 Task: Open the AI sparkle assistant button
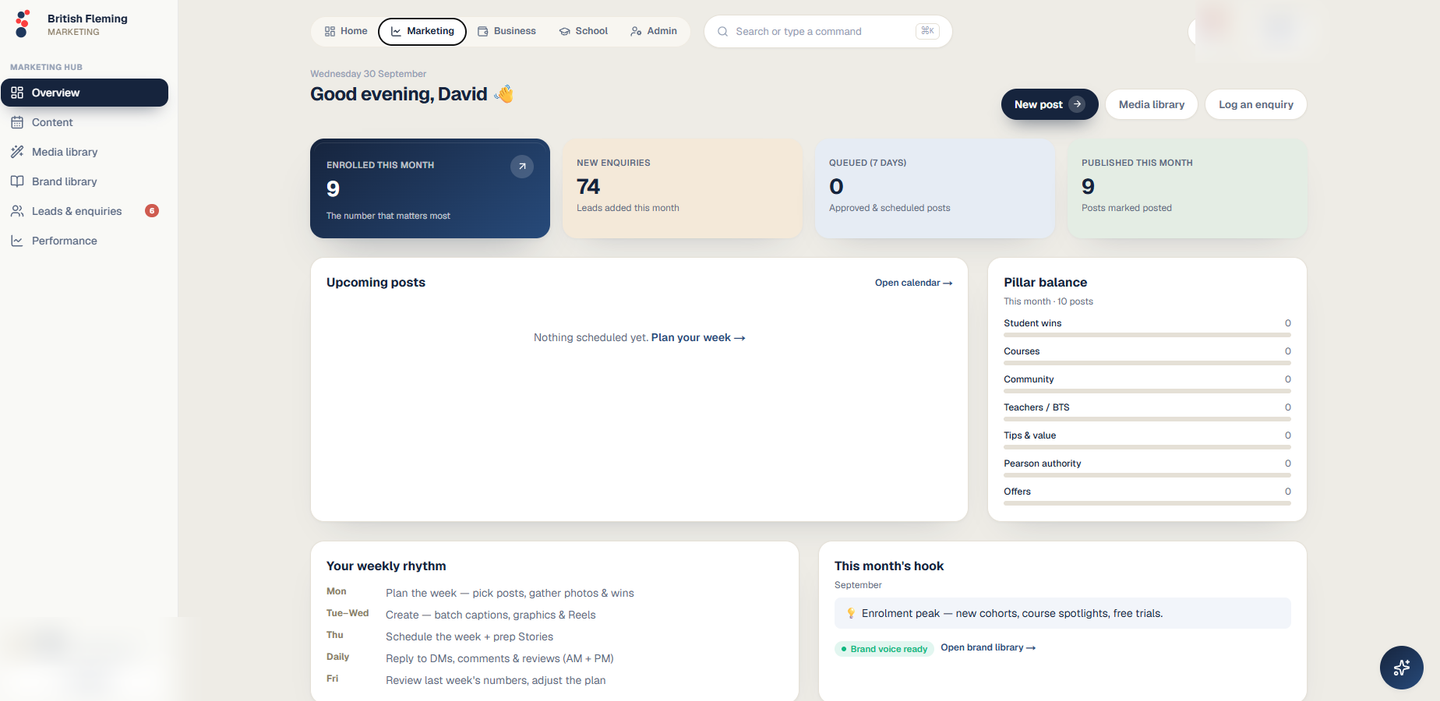(1401, 667)
